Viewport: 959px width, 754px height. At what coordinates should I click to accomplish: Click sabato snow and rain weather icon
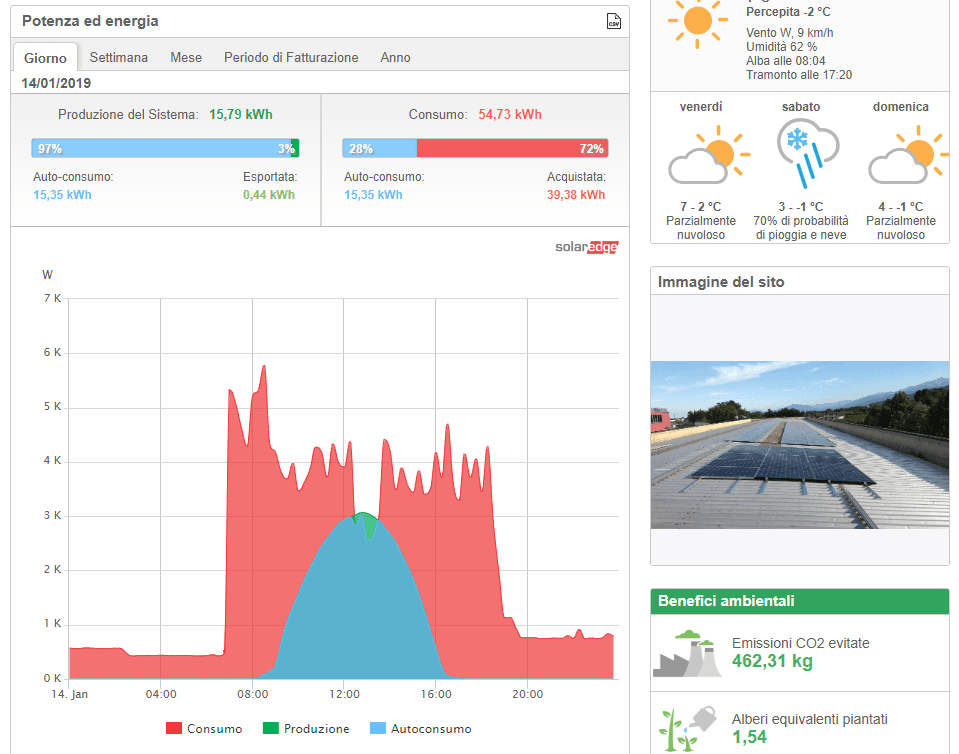(808, 153)
